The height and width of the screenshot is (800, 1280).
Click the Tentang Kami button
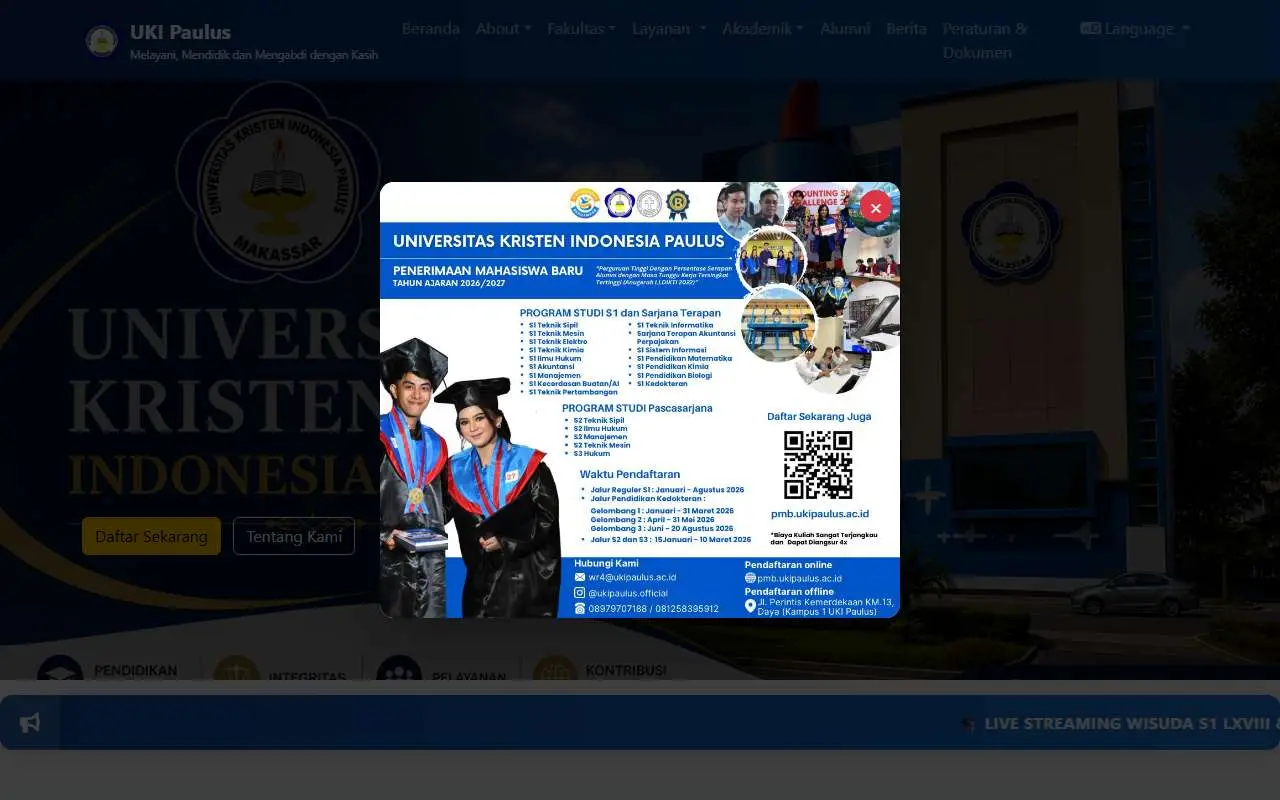(294, 536)
